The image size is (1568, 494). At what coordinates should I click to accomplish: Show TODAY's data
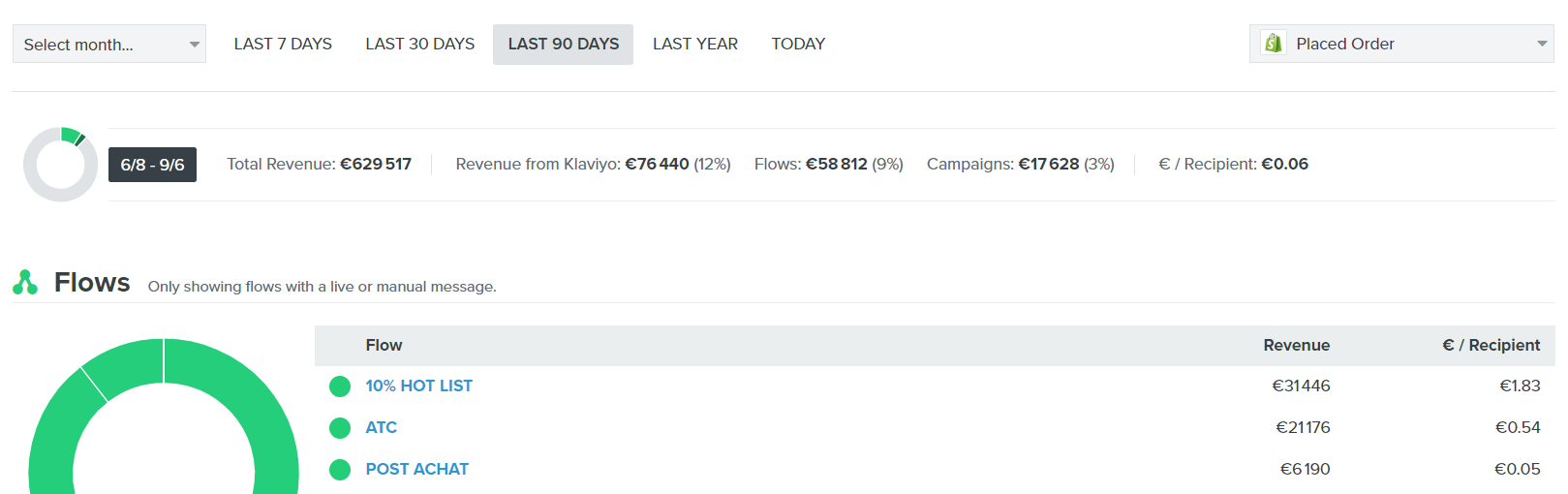point(798,45)
